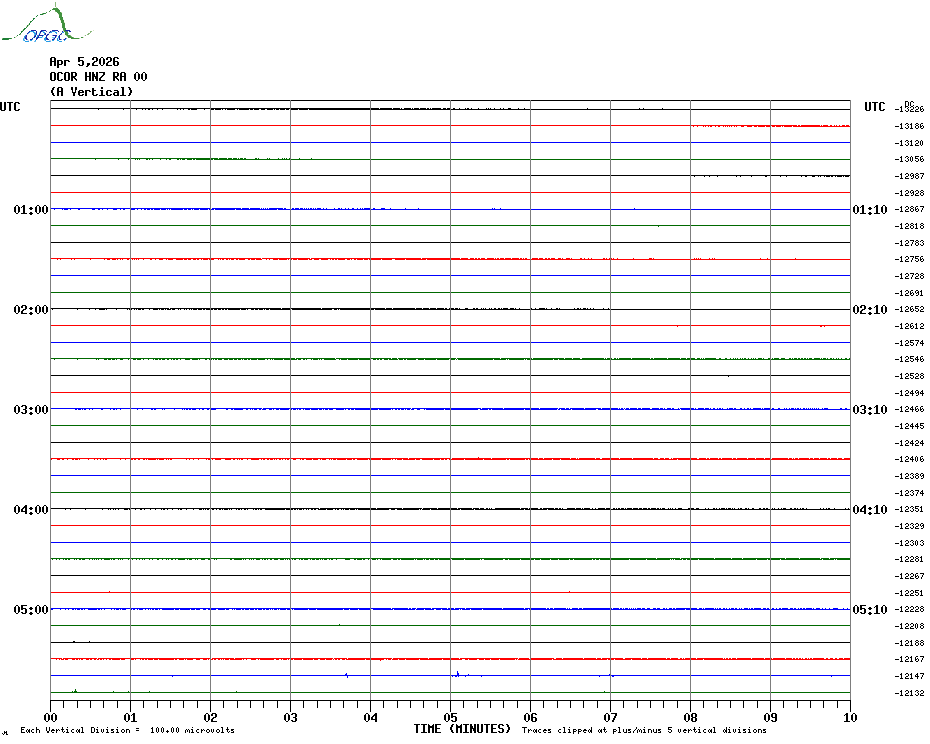The height and width of the screenshot is (744, 930).
Task: Click the (A Vertical) channel label
Action: (x=91, y=92)
